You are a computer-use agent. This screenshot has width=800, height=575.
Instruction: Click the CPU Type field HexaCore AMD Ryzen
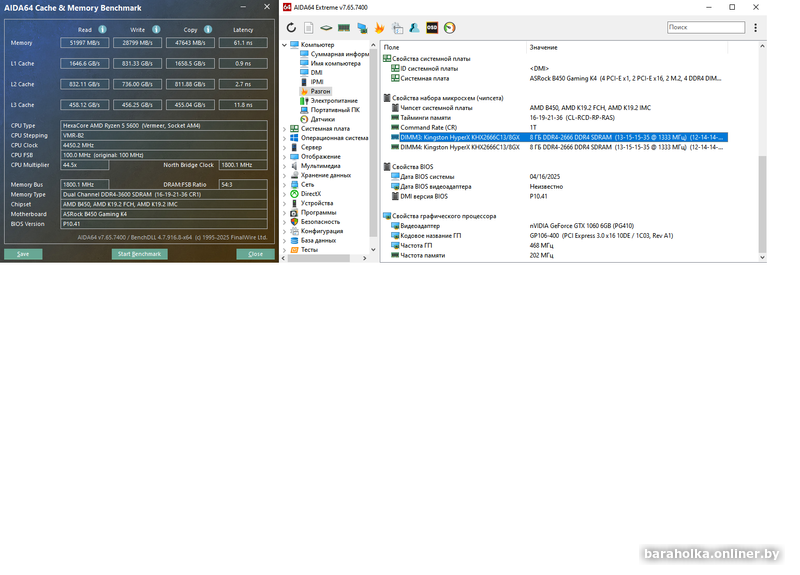pyautogui.click(x=164, y=126)
